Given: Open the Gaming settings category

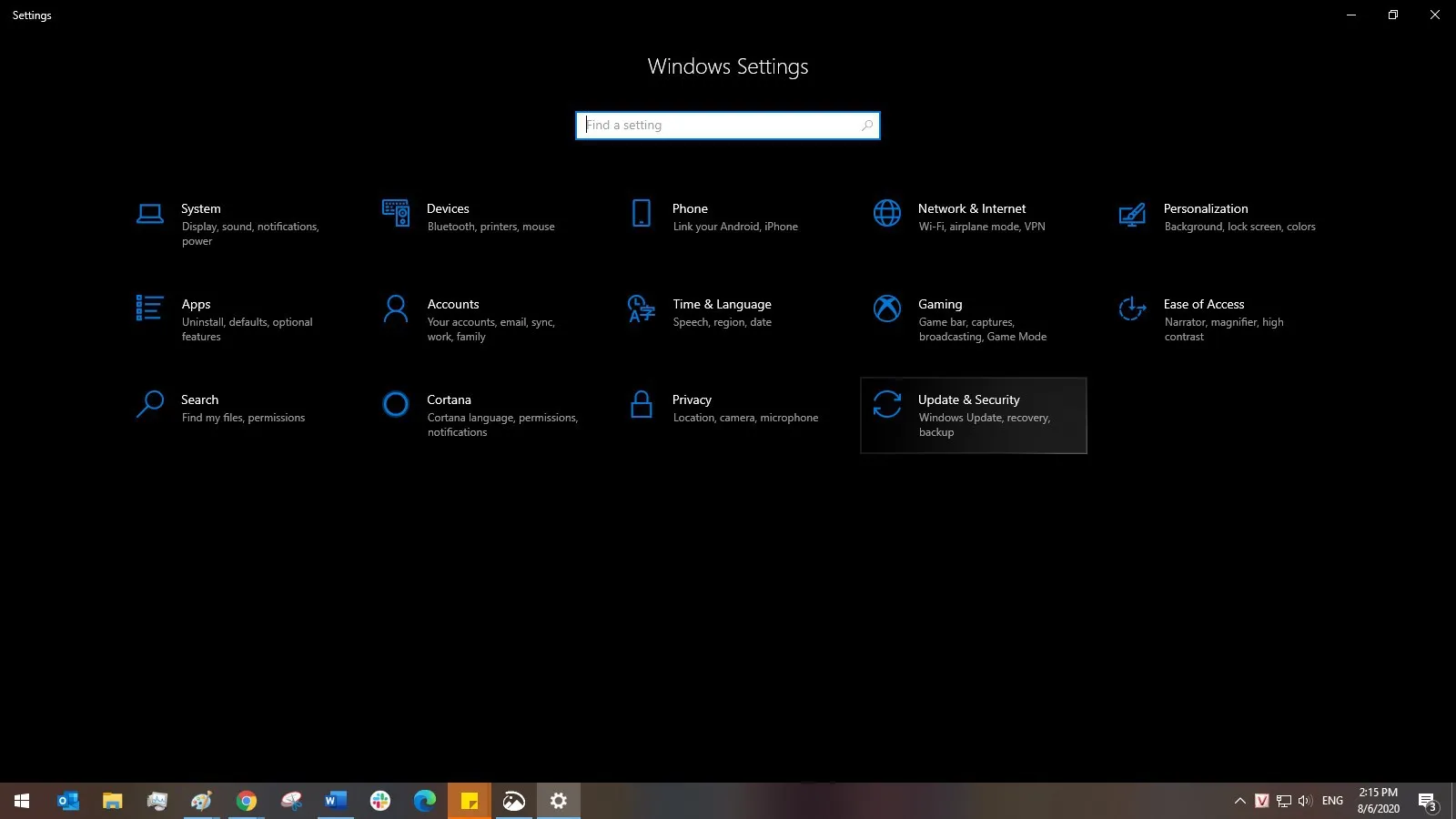Looking at the screenshot, I should point(974,319).
